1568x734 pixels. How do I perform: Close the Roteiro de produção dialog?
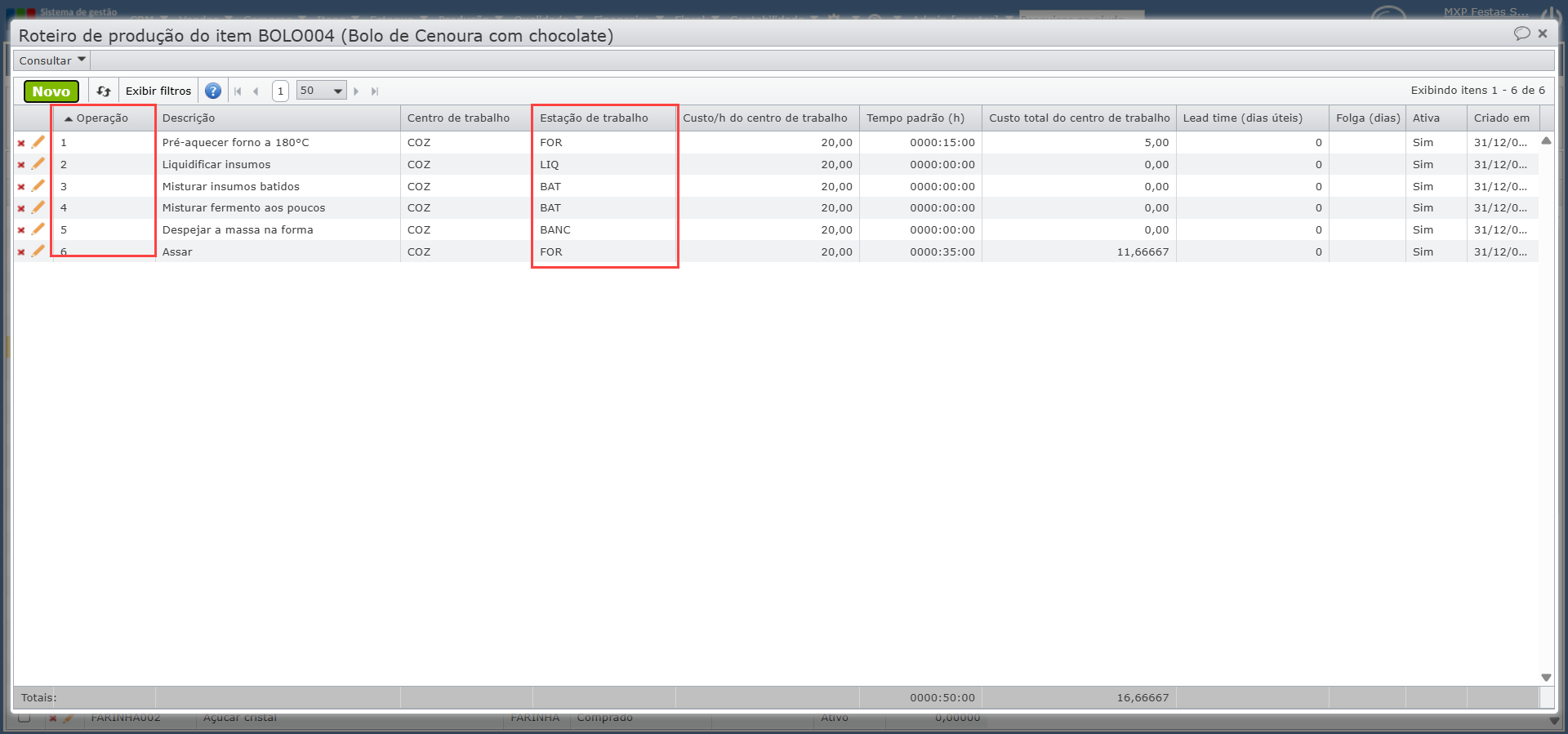tap(1543, 33)
